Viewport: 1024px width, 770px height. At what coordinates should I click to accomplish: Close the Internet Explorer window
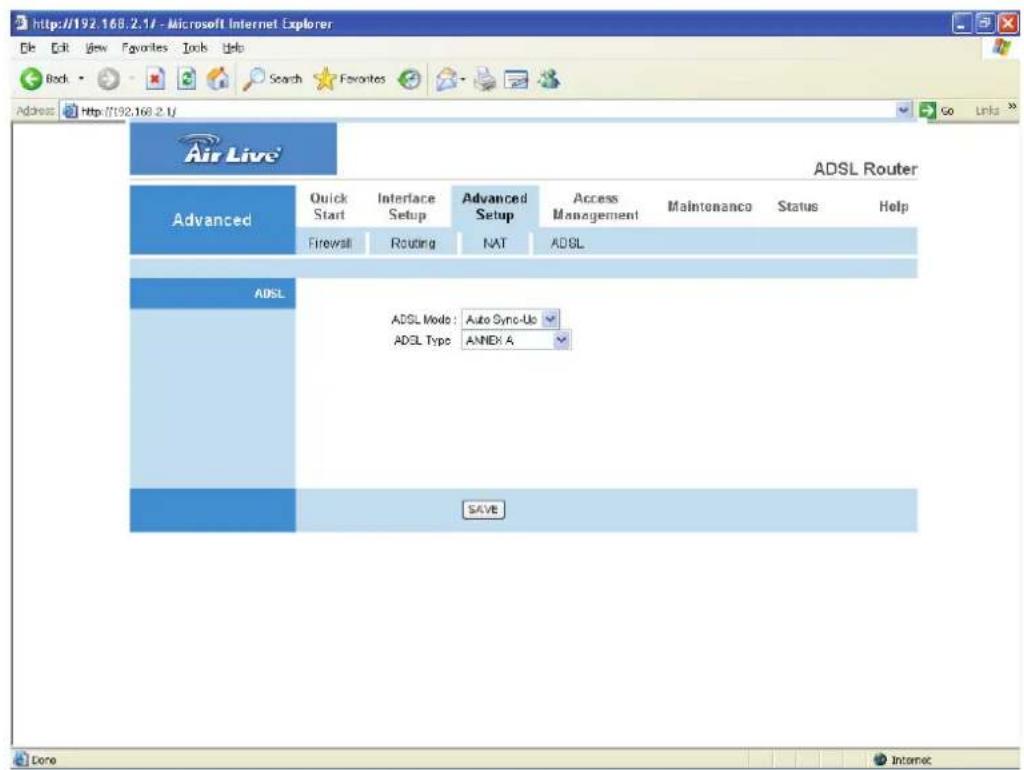click(x=1008, y=24)
